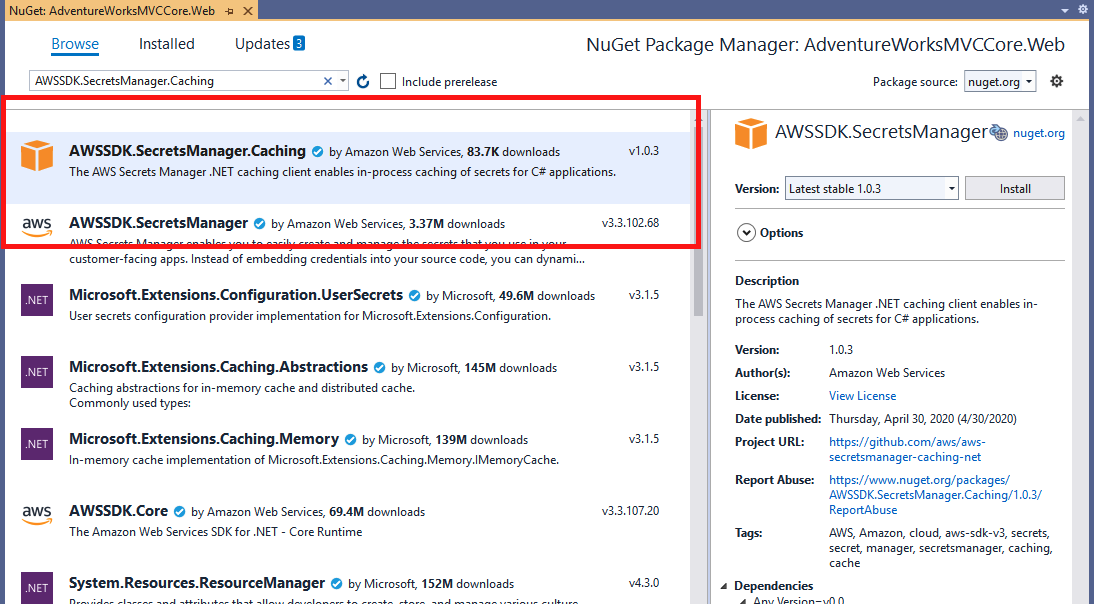
Task: Click the AWS logo beside AWSSDK.SecretsManager
Action: click(37, 228)
